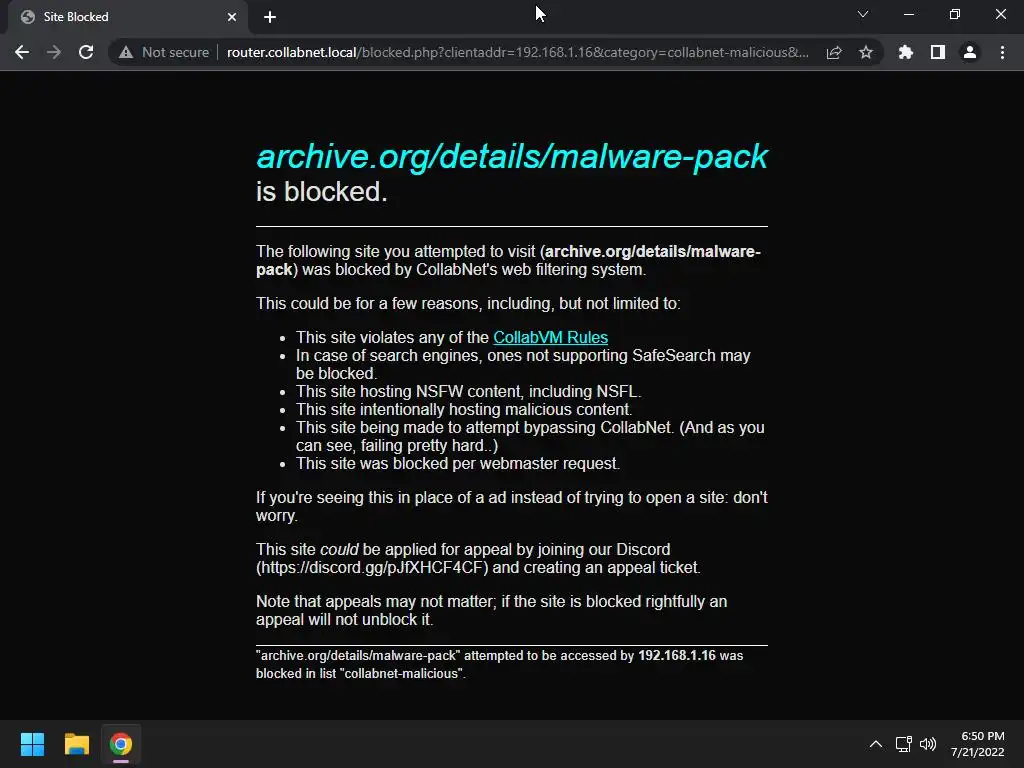Open the Not secure site info
This screenshot has width=1024, height=768.
pyautogui.click(x=164, y=52)
